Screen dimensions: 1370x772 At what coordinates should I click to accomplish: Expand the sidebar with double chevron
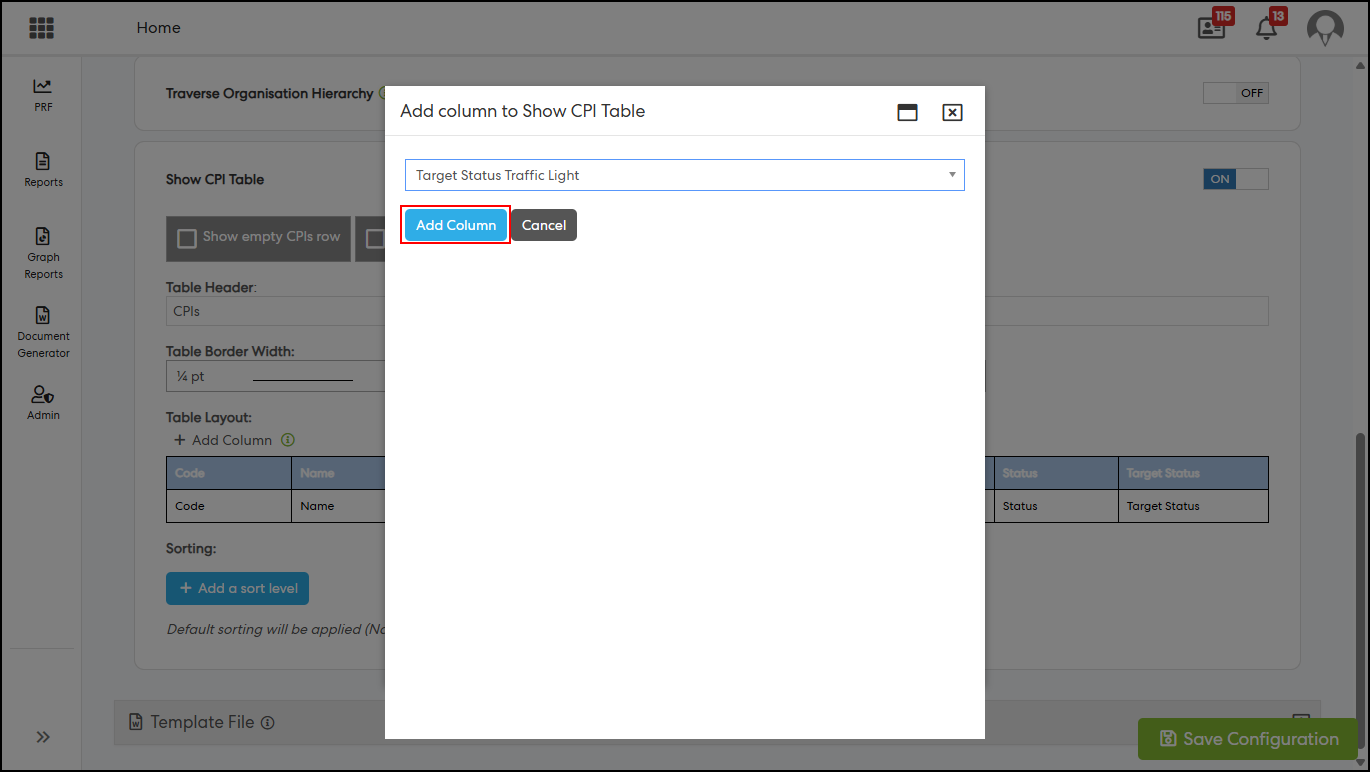point(43,737)
